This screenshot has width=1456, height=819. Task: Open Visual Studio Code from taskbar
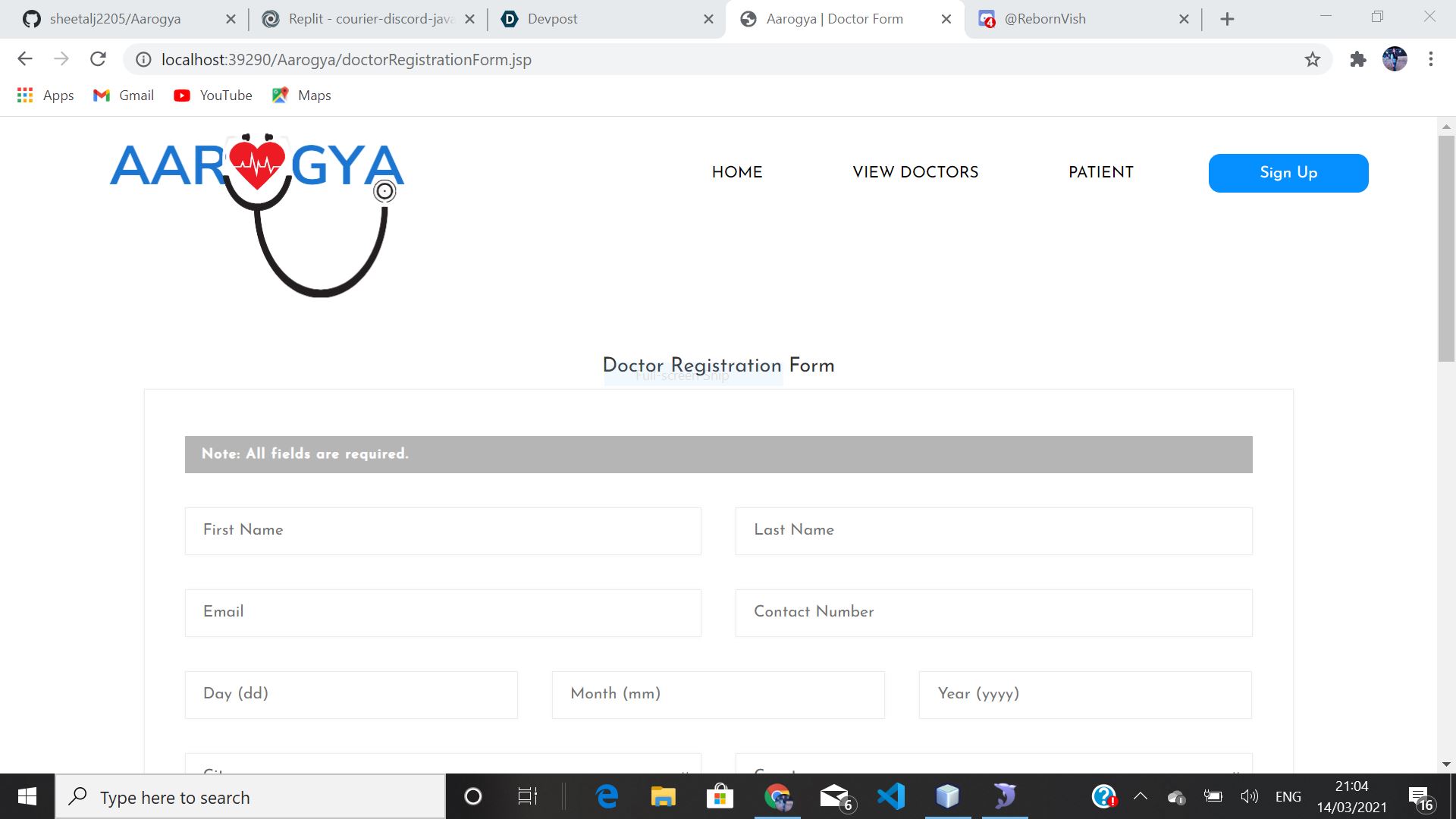pyautogui.click(x=891, y=796)
